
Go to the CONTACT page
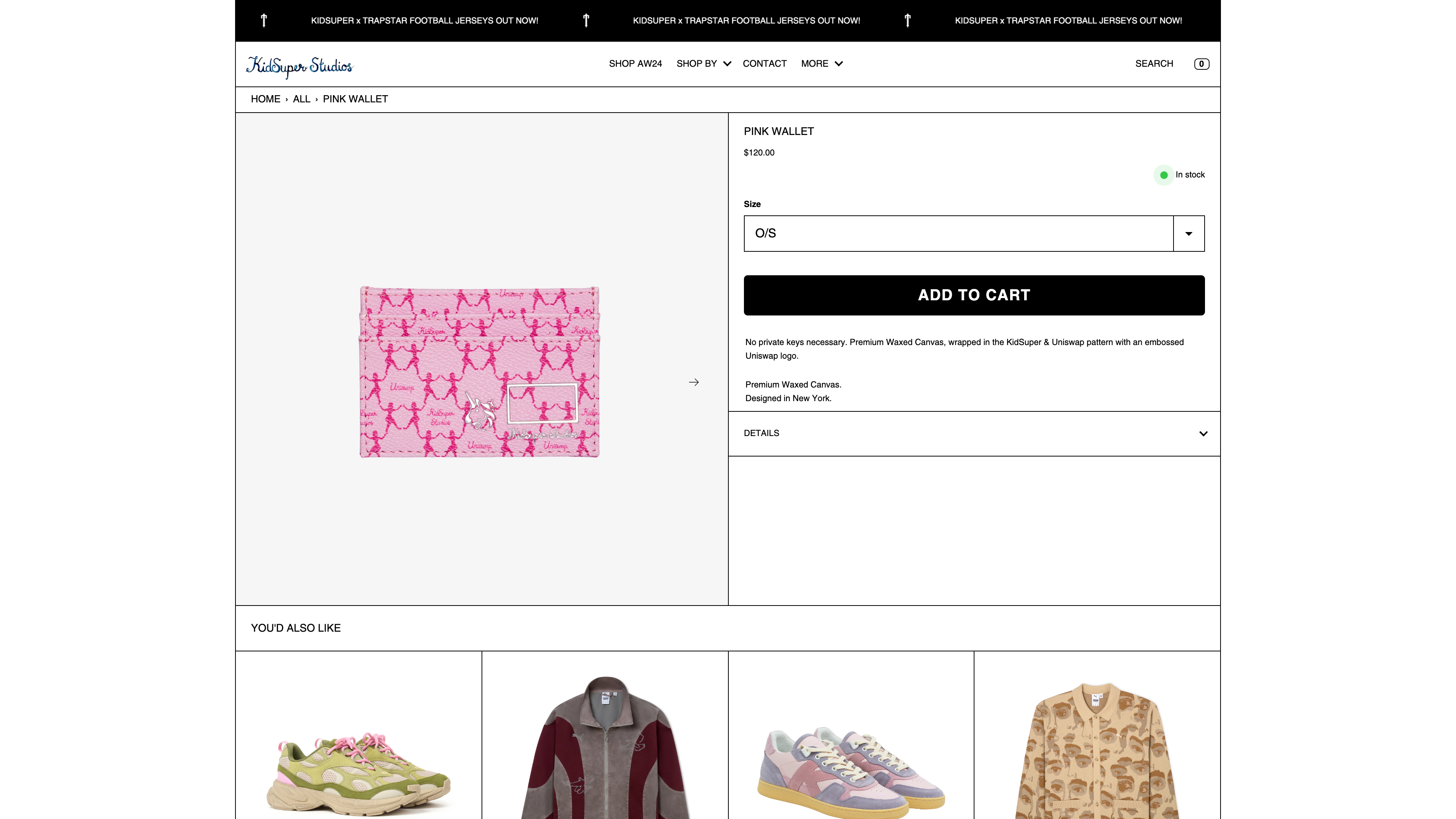pos(764,64)
